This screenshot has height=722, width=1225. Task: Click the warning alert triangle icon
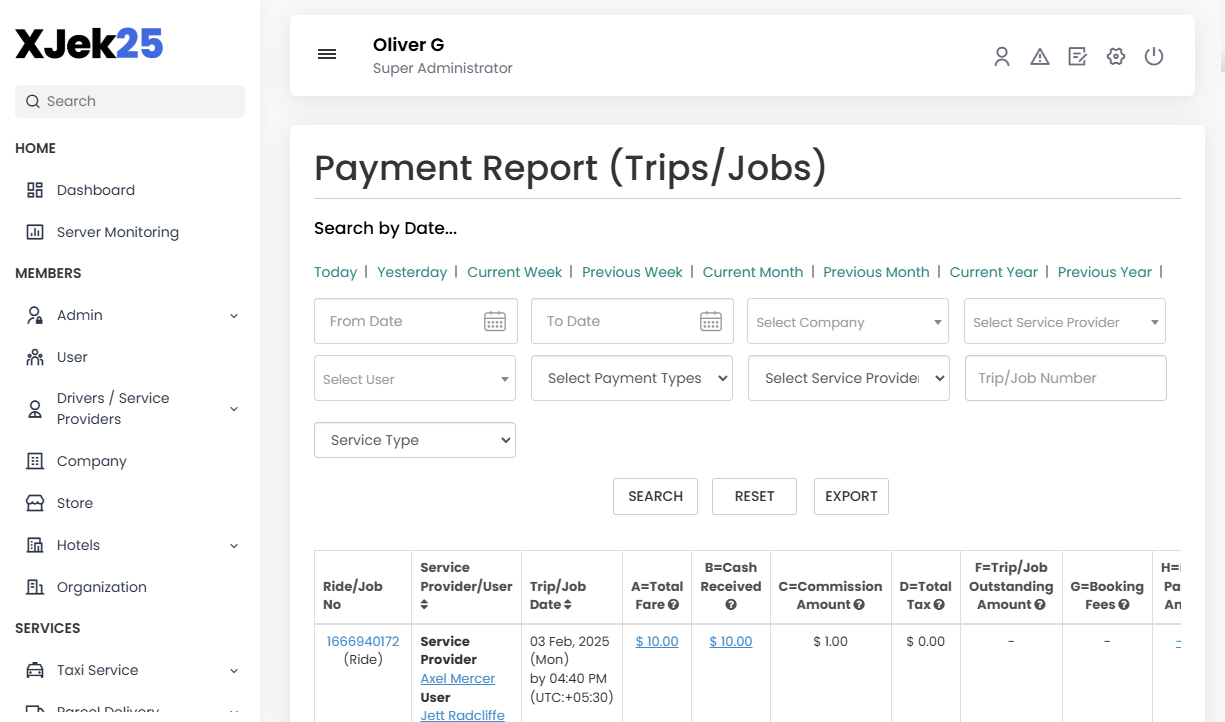(1040, 56)
